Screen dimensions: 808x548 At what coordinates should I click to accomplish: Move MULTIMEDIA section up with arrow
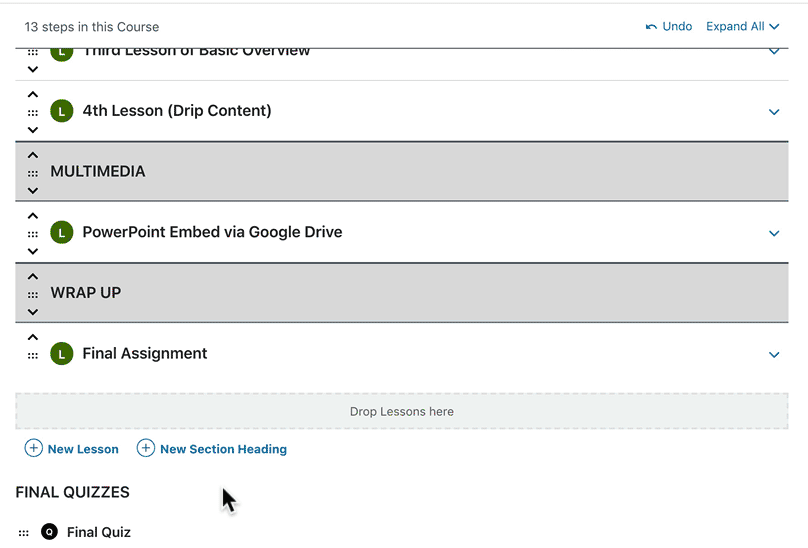33,155
